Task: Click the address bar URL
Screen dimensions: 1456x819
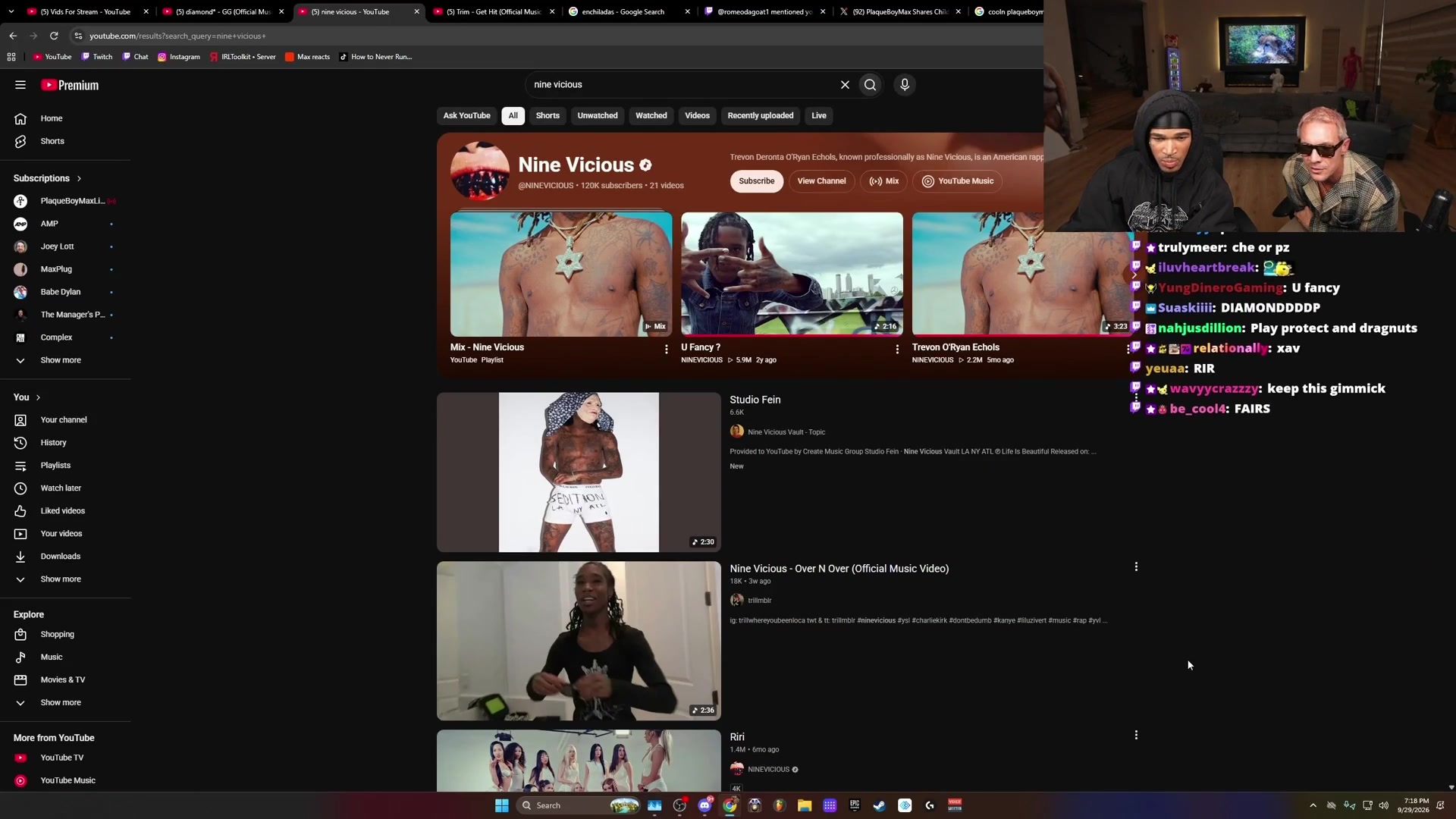Action: (x=177, y=36)
